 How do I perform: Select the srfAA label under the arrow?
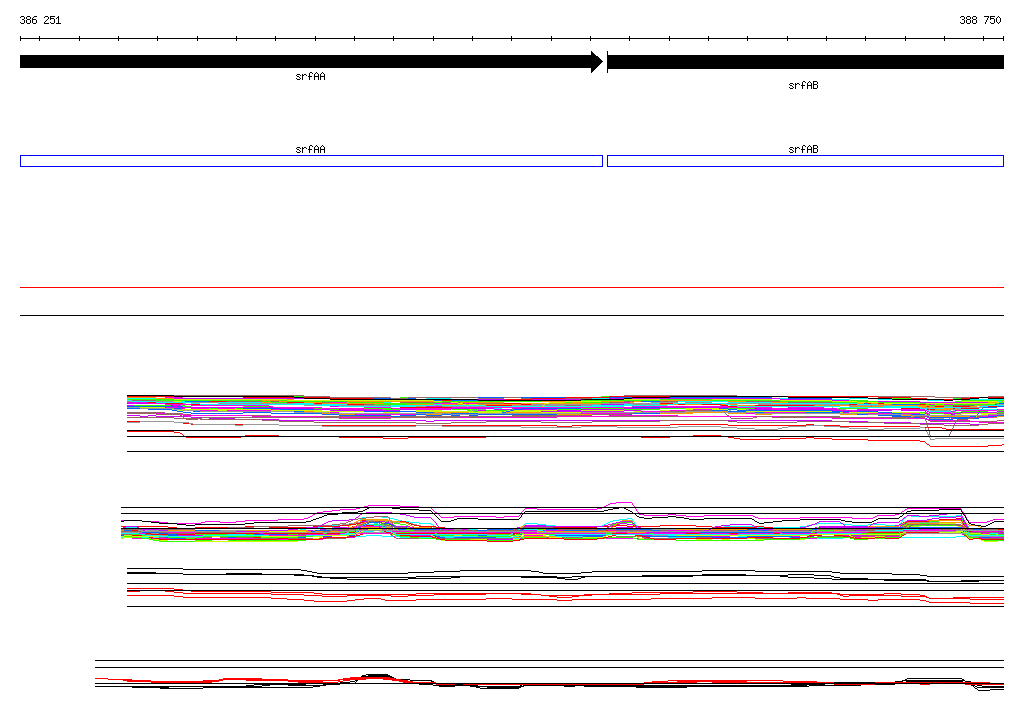click(310, 76)
